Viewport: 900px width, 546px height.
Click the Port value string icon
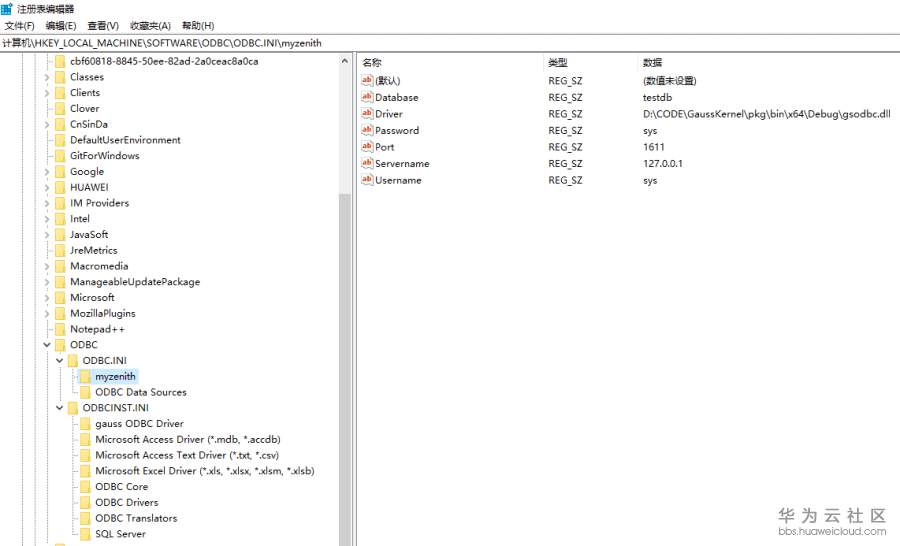pos(367,147)
